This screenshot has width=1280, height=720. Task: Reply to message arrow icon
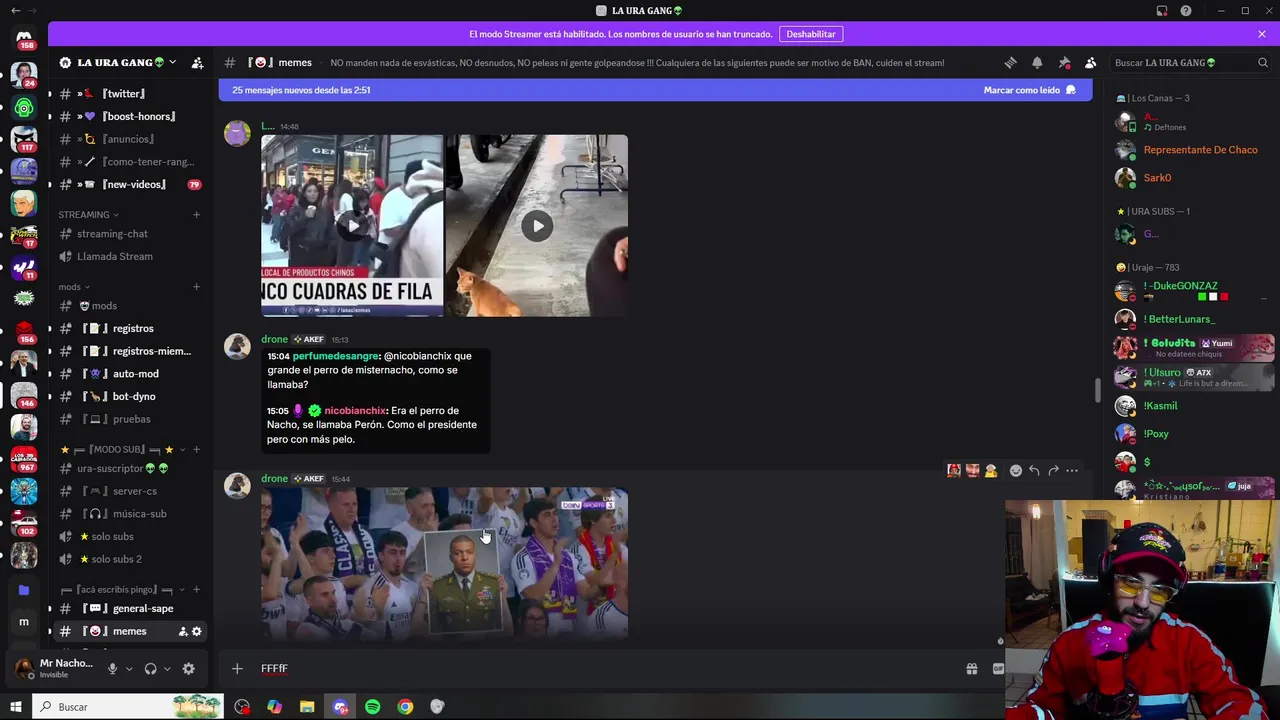click(1034, 470)
